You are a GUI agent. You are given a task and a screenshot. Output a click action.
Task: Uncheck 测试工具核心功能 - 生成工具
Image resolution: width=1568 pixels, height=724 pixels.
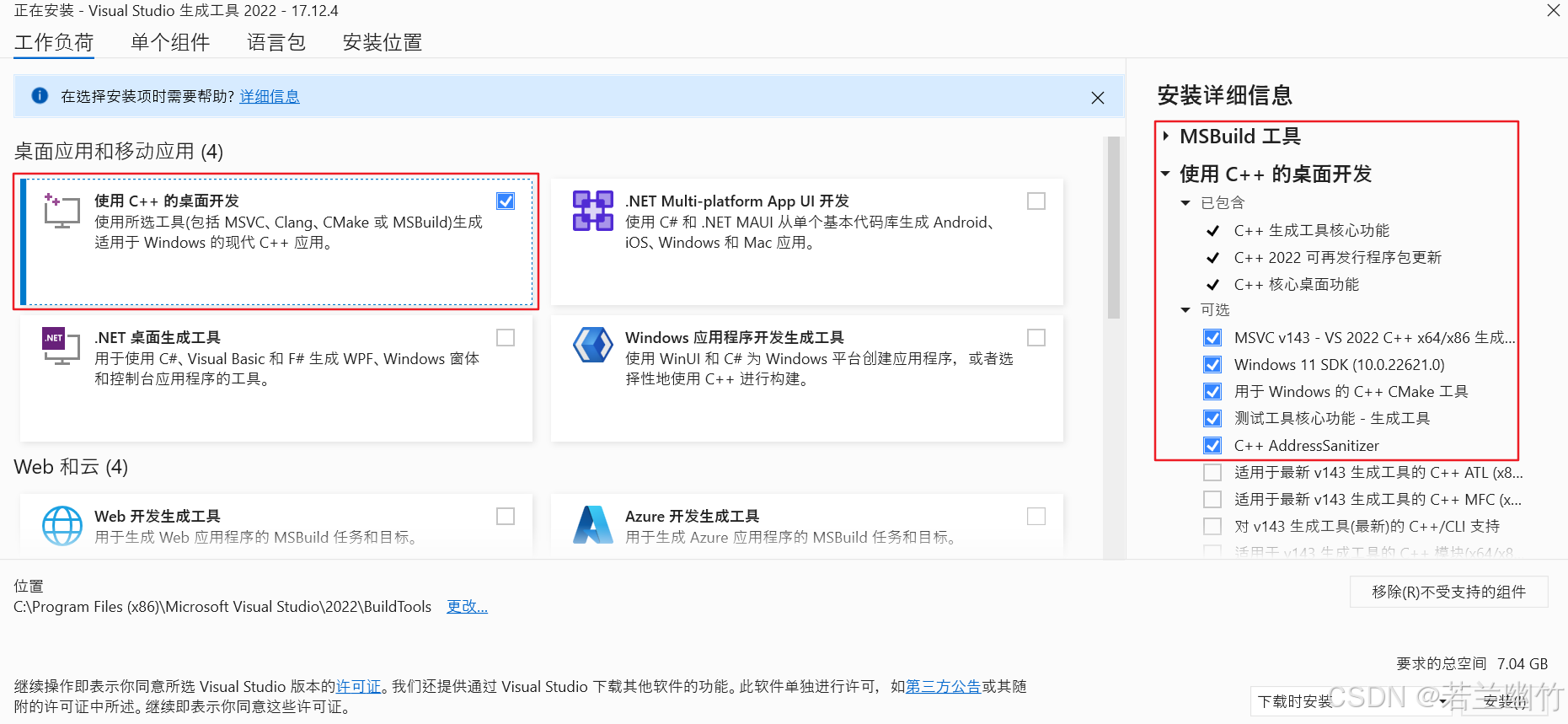pos(1212,418)
